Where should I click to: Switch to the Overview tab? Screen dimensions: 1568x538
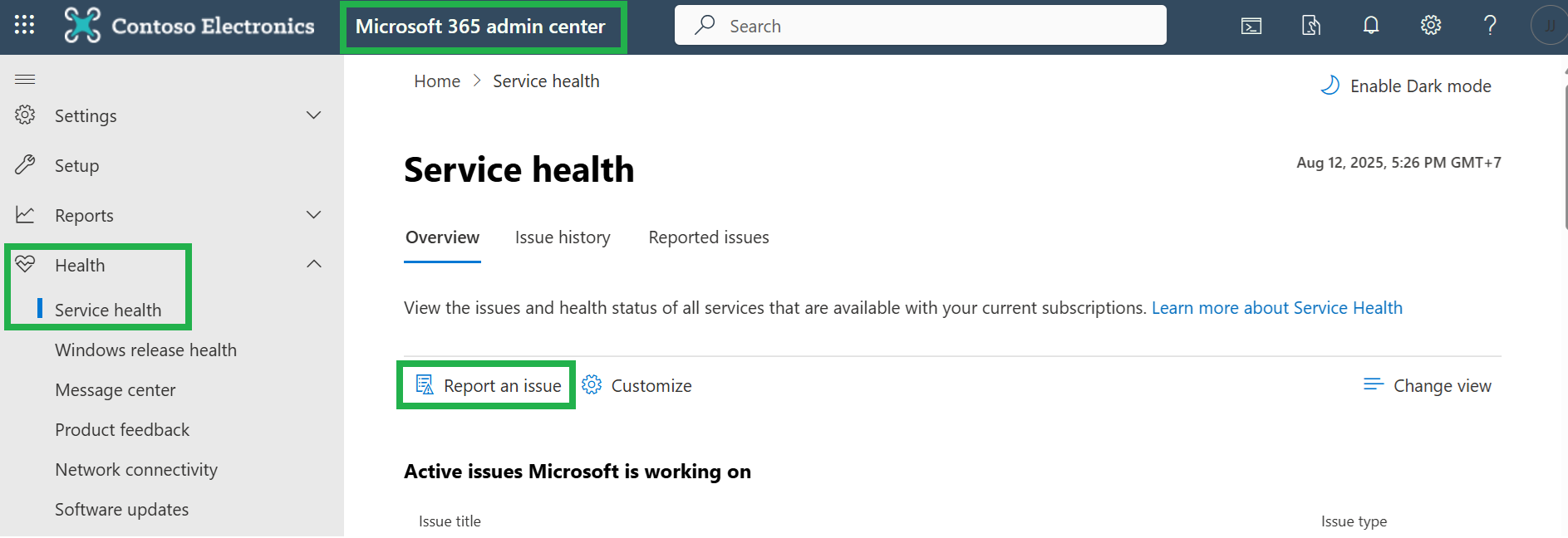coord(442,237)
